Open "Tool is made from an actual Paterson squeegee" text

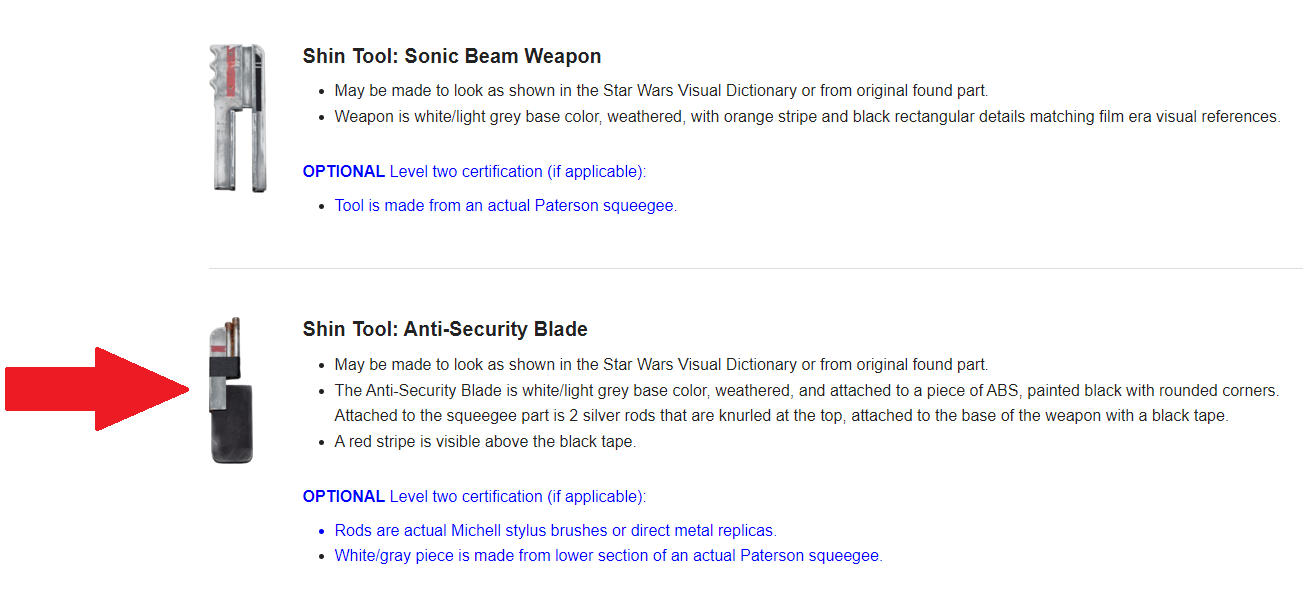505,206
